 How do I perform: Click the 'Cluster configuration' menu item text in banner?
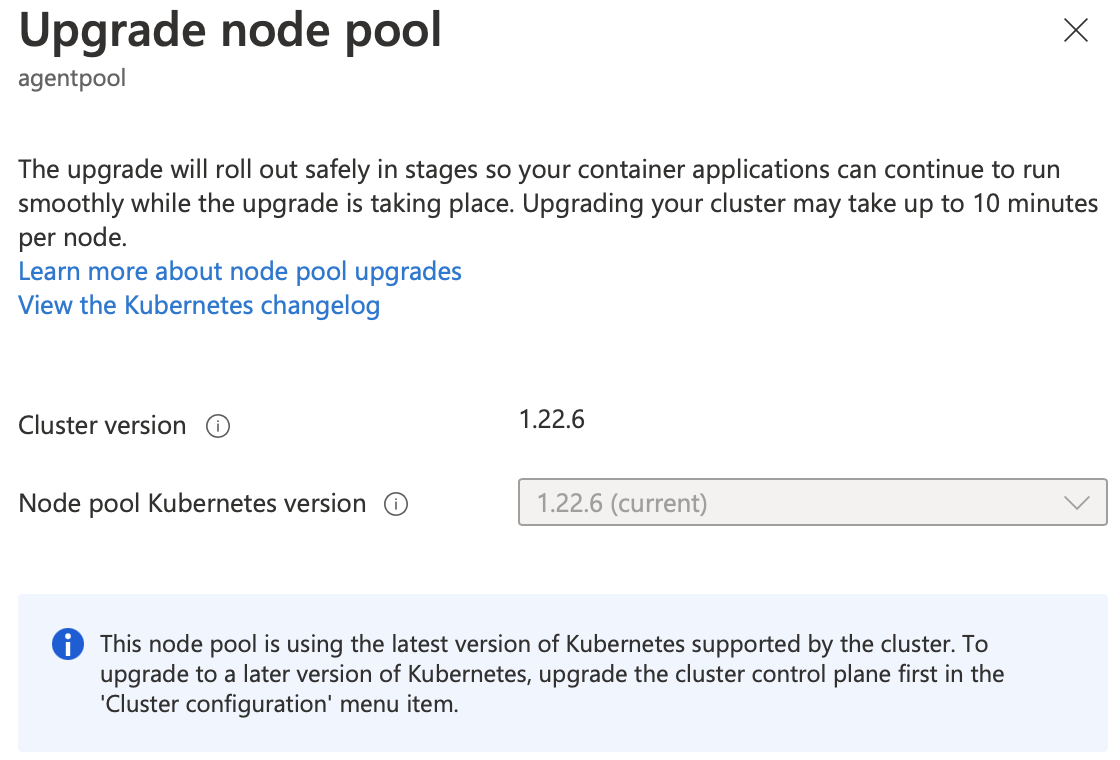pos(279,704)
